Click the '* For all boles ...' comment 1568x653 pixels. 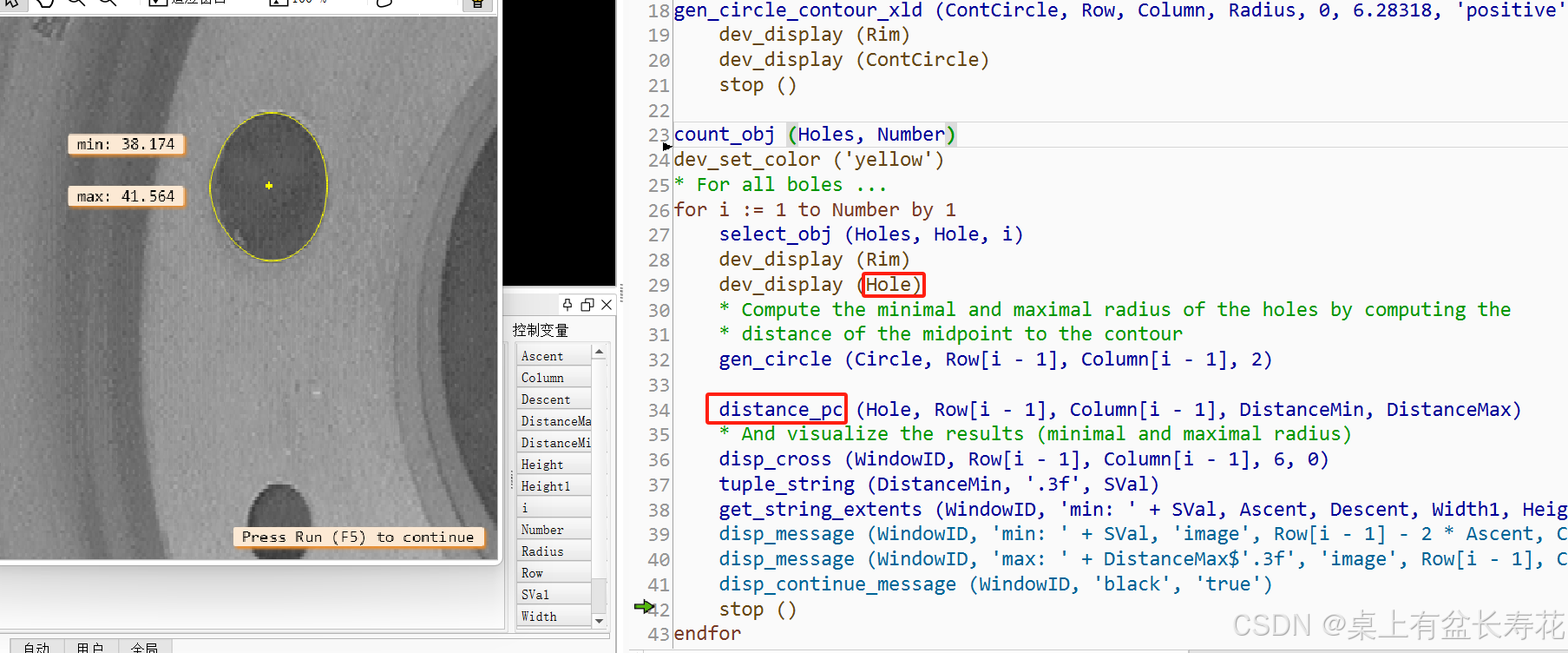coord(781,185)
